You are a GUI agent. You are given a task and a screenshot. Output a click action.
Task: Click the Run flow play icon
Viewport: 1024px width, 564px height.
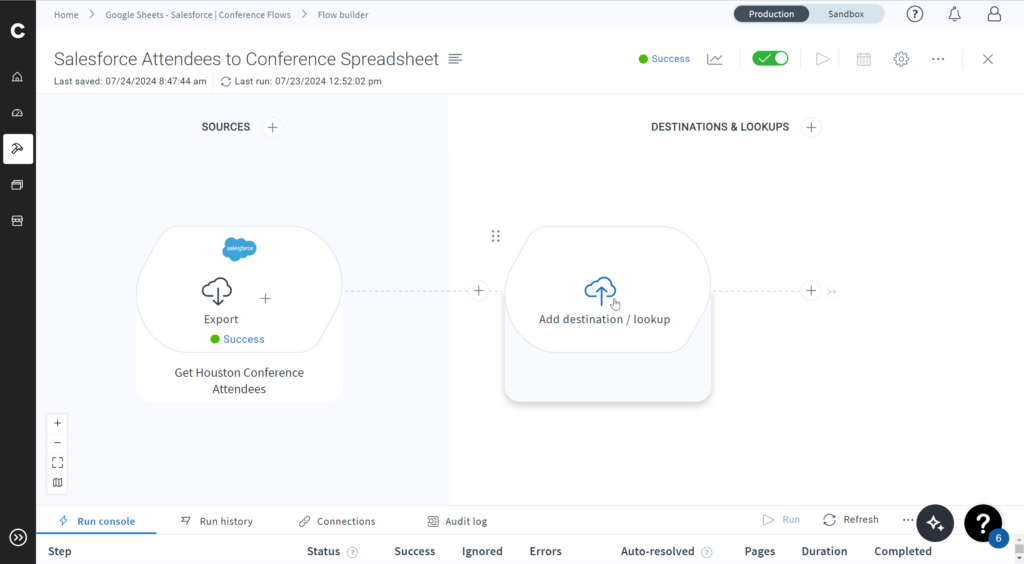coord(823,59)
